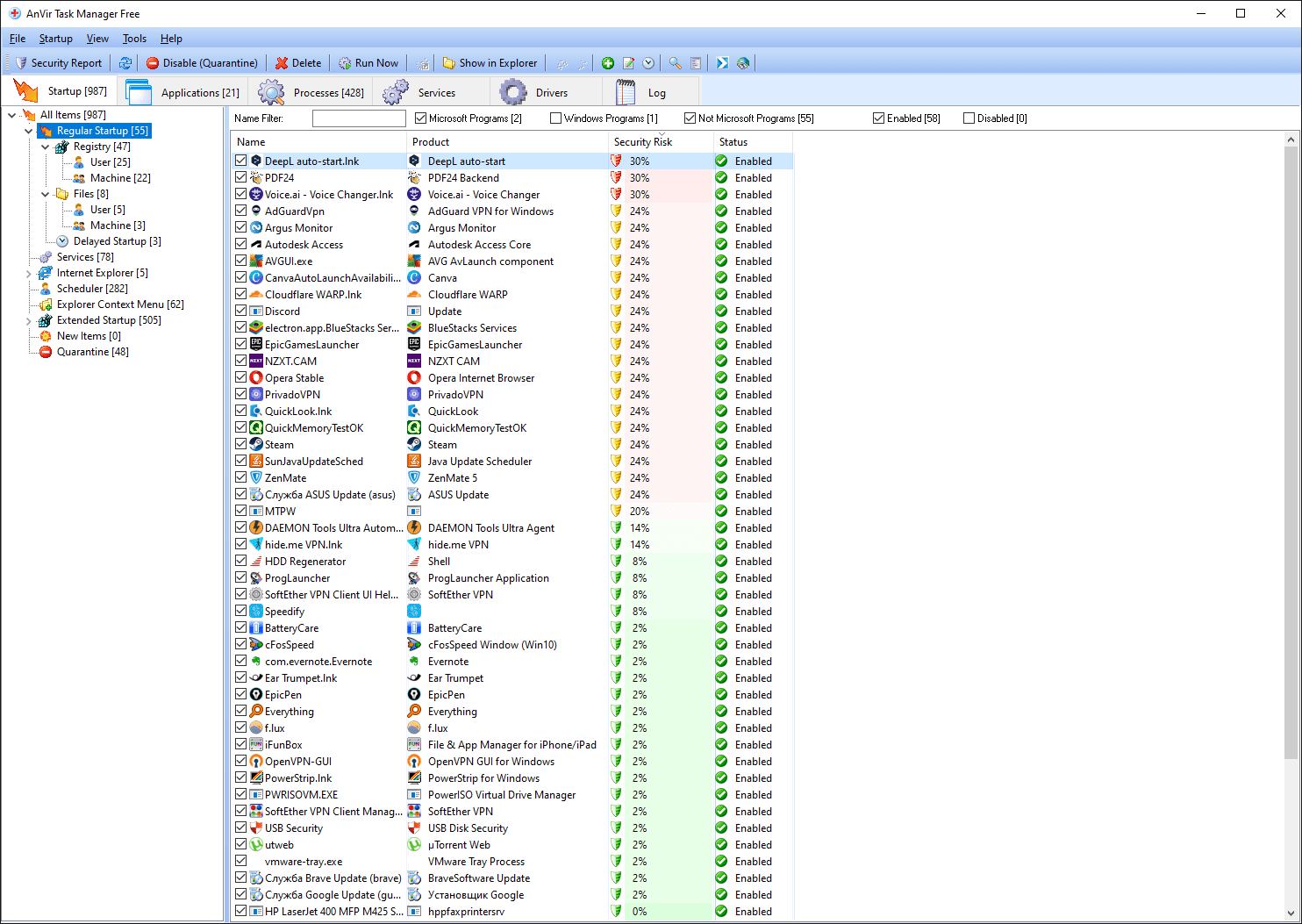Click the Security Report button
Screen dimensions: 1302x924
pos(59,63)
